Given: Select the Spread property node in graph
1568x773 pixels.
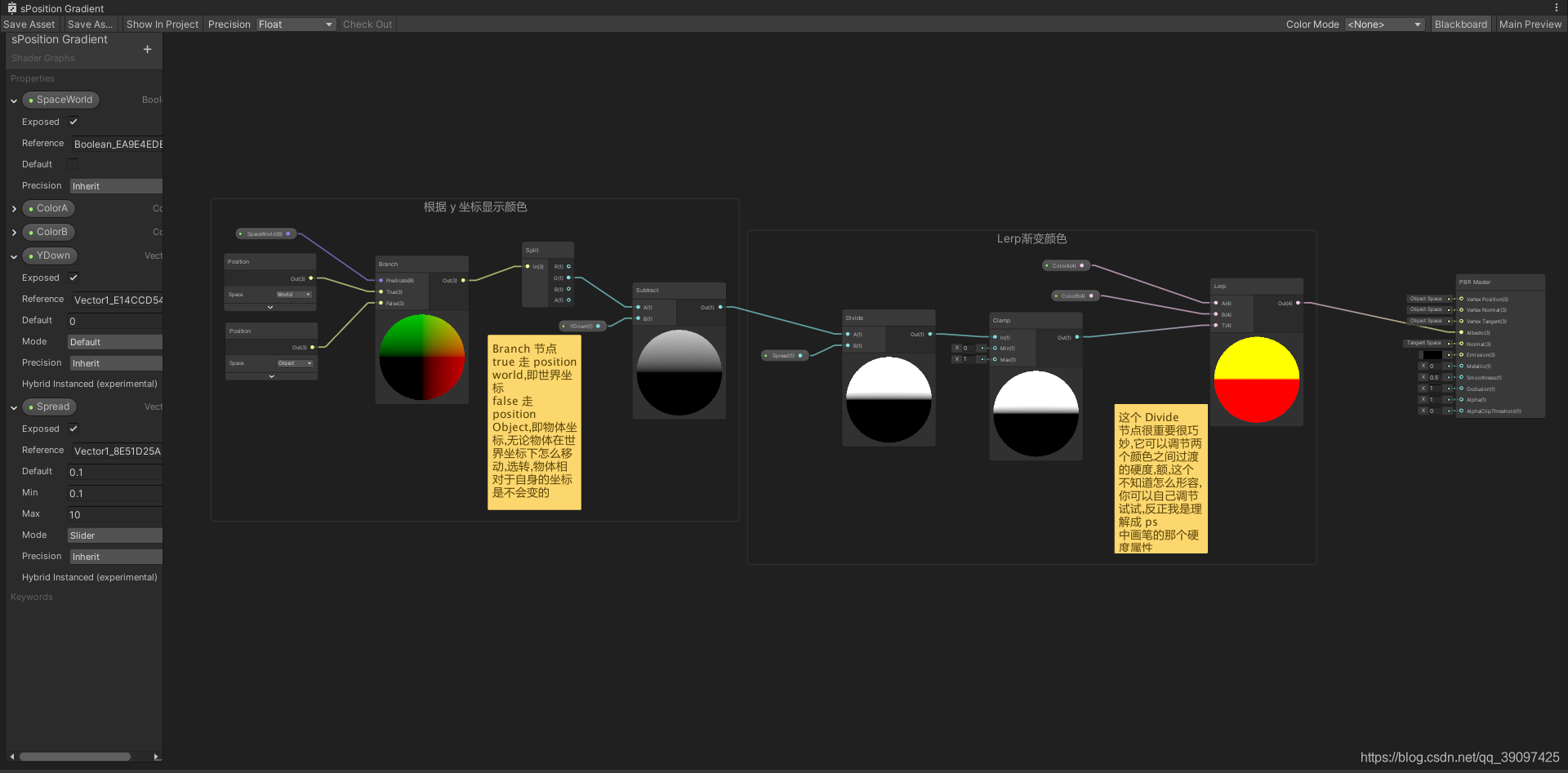Looking at the screenshot, I should coord(785,355).
